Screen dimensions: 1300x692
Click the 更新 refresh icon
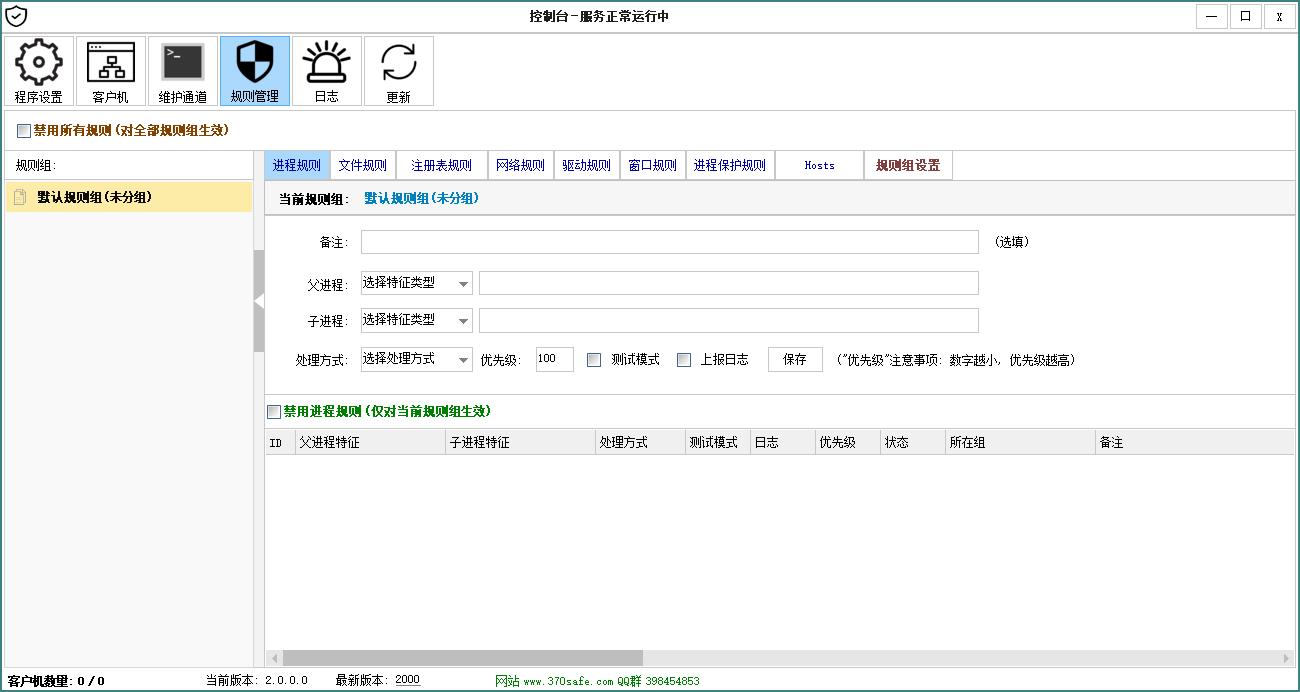coord(399,71)
